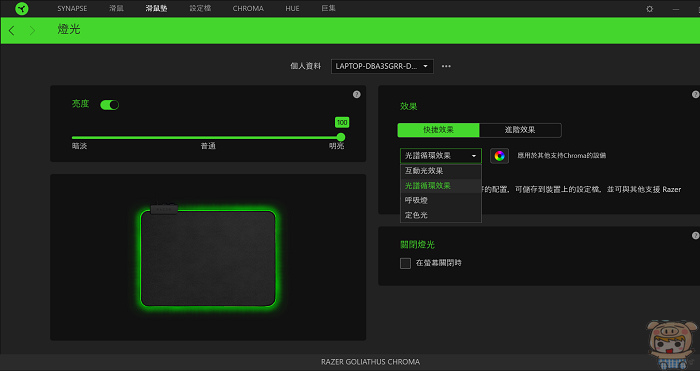
Task: Switch to SYNAPSE tab
Action: [72, 8]
